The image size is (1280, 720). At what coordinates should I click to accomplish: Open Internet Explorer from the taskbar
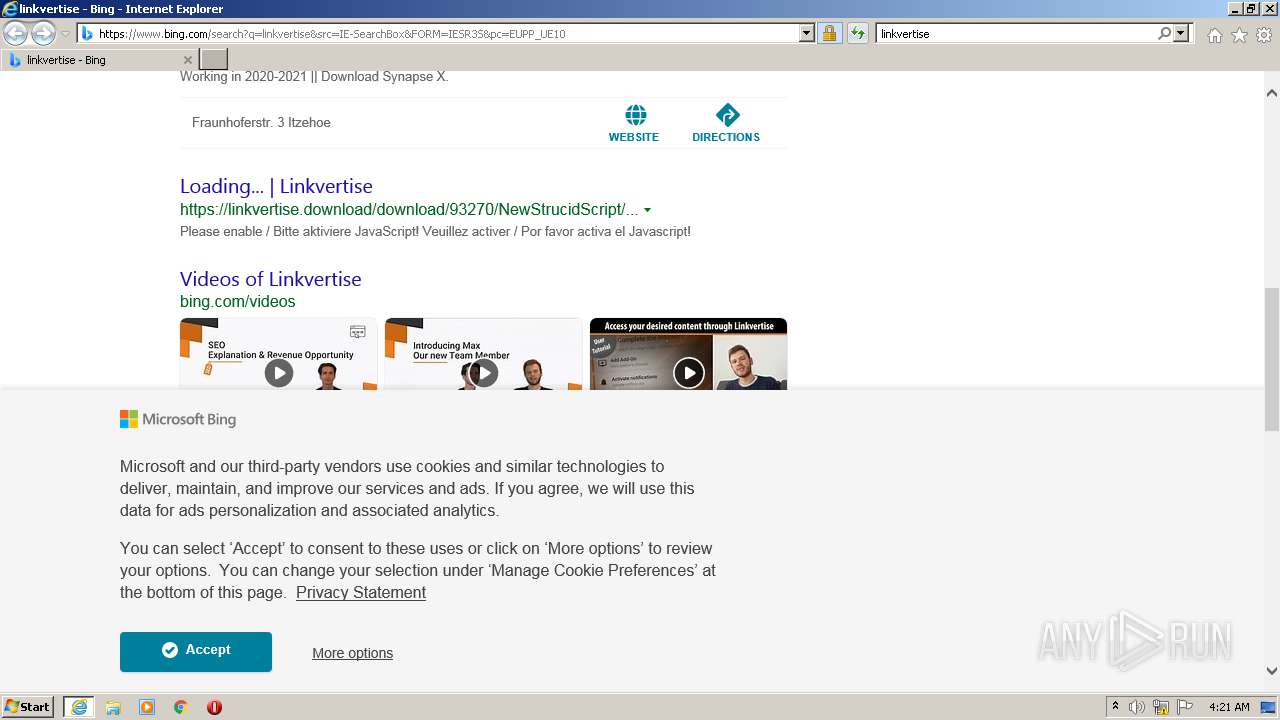click(79, 707)
